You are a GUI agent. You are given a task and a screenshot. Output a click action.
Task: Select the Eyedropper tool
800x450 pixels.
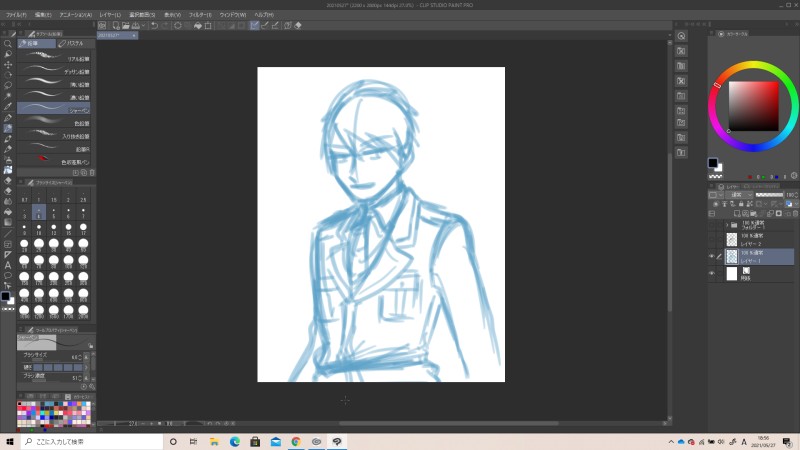[x=8, y=107]
